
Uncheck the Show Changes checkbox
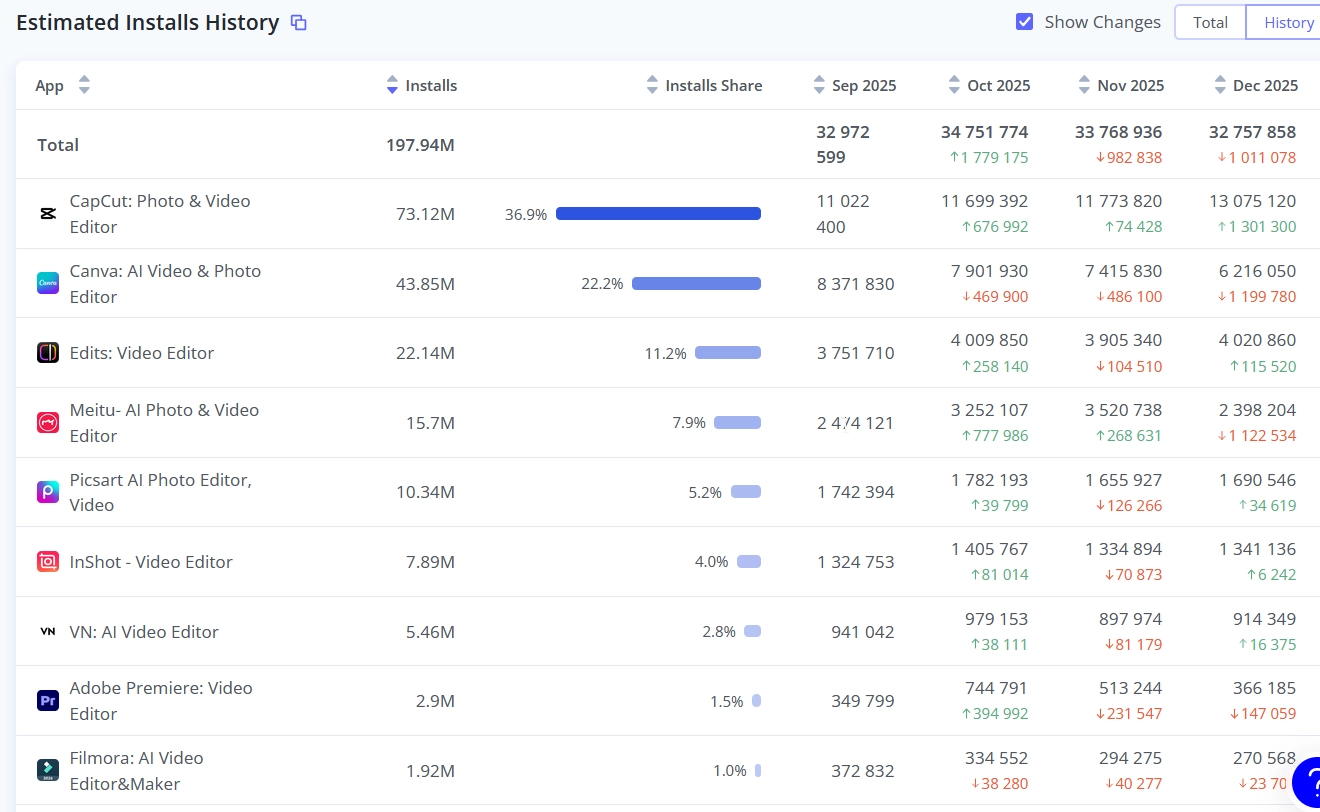point(1024,22)
